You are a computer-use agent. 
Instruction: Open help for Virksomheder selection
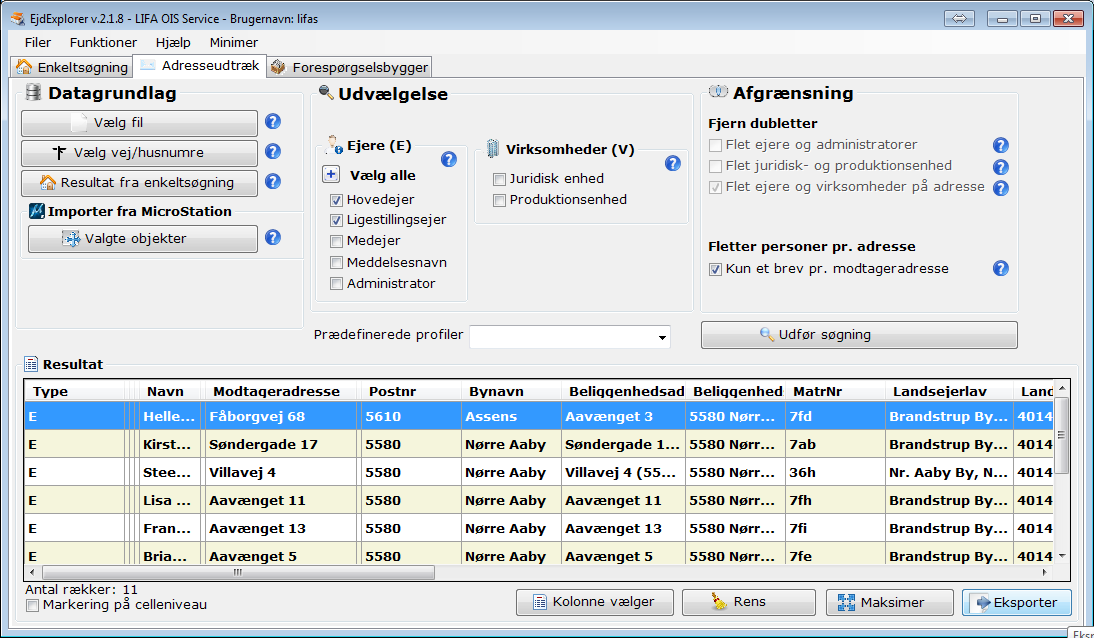click(672, 163)
